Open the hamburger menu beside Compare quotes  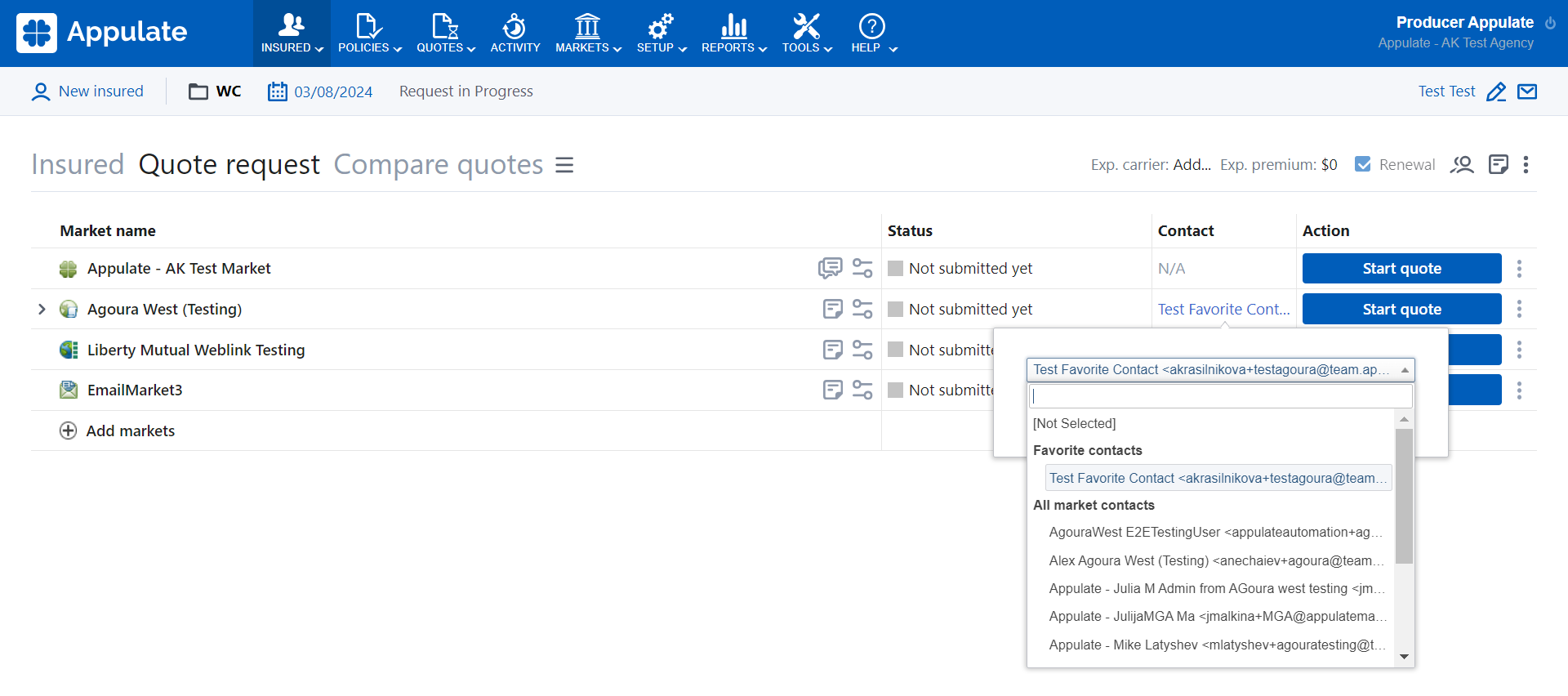(564, 165)
